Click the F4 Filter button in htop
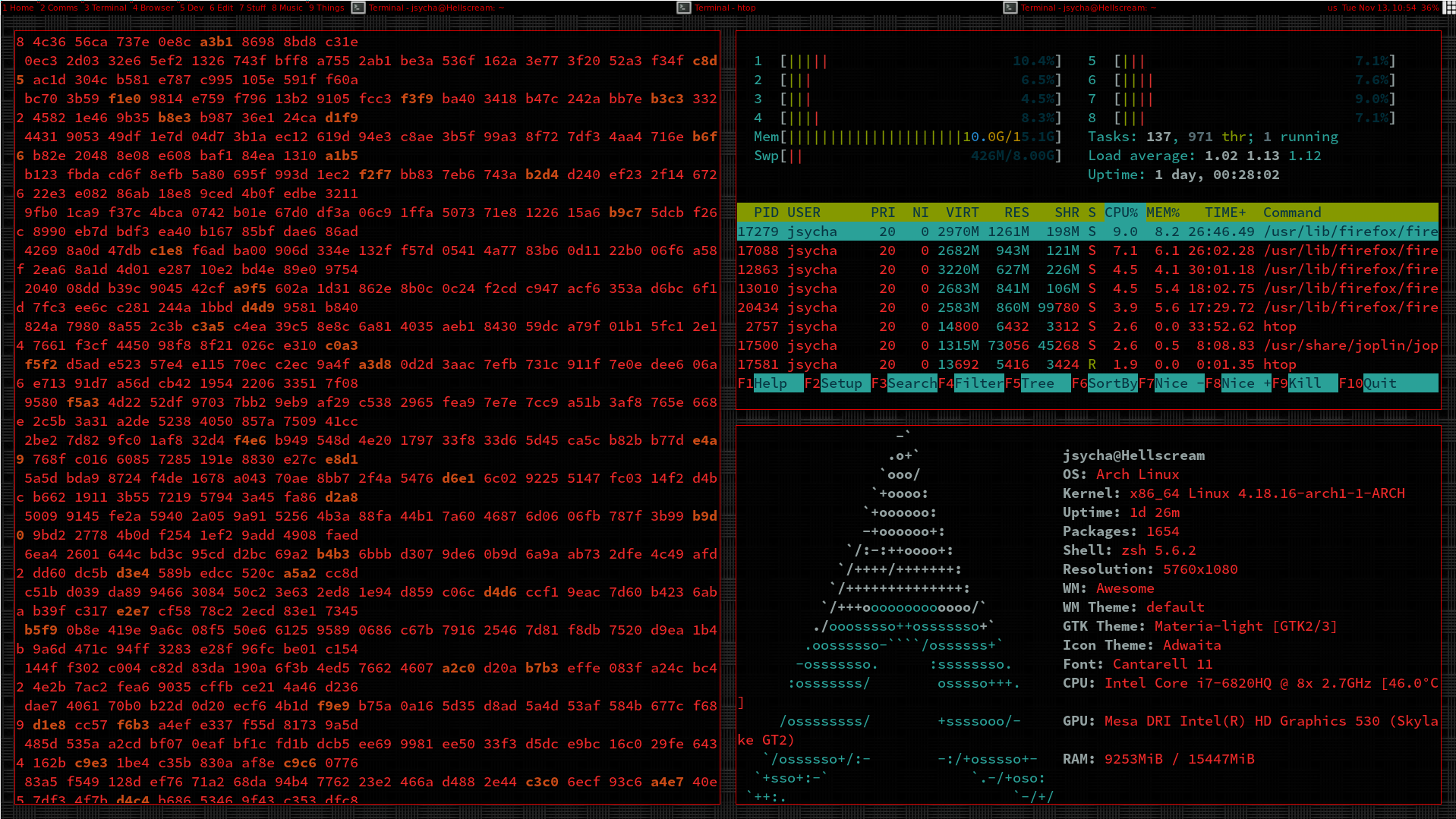This screenshot has width=1456, height=819. click(971, 383)
